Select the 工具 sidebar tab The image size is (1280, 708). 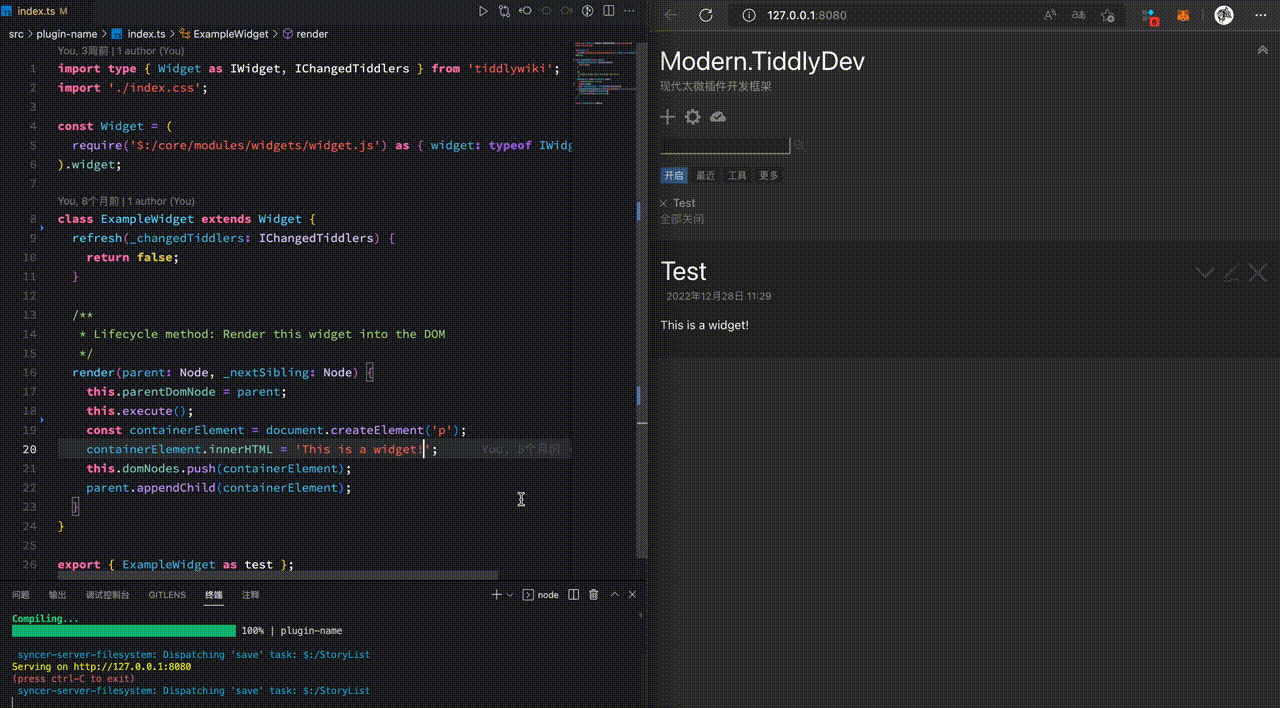737,175
